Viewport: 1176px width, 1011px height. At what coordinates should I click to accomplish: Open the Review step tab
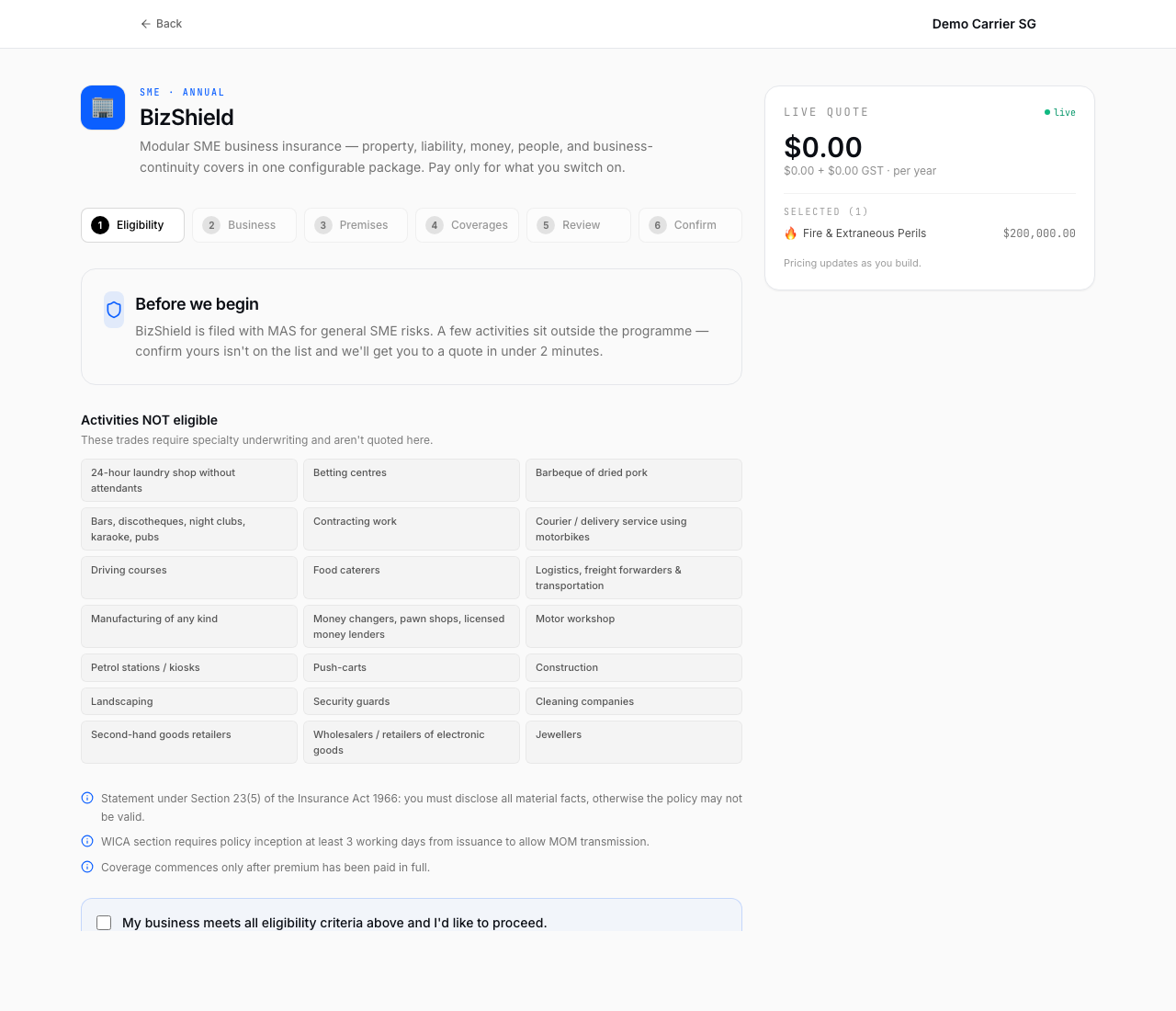tap(578, 225)
